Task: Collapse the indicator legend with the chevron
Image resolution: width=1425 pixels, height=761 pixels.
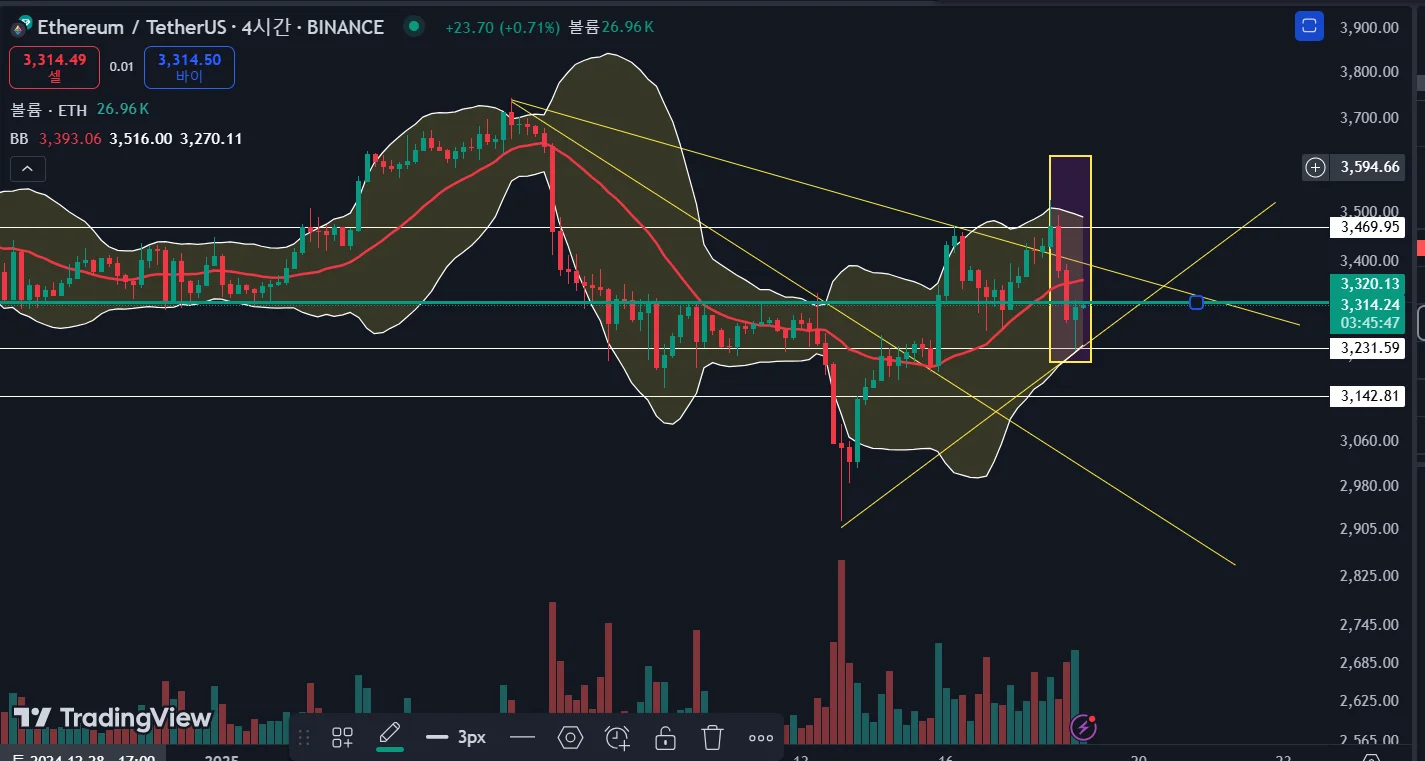Action: point(28,169)
